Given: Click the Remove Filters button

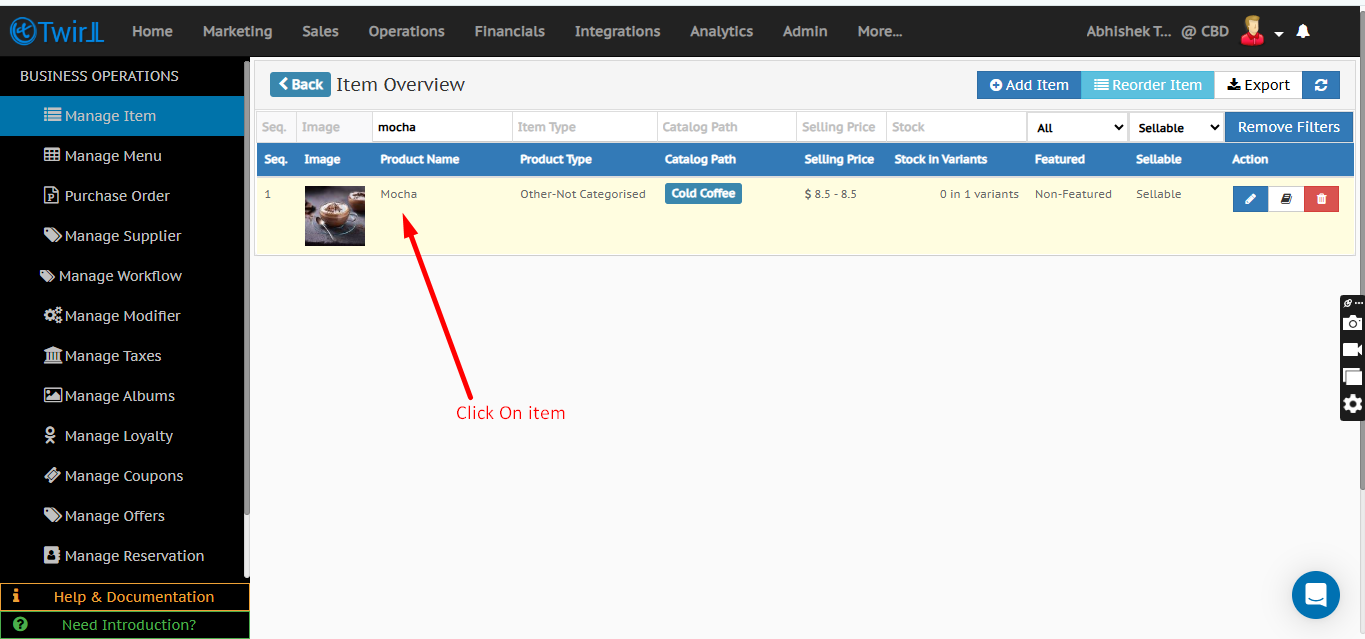Looking at the screenshot, I should coord(1288,127).
